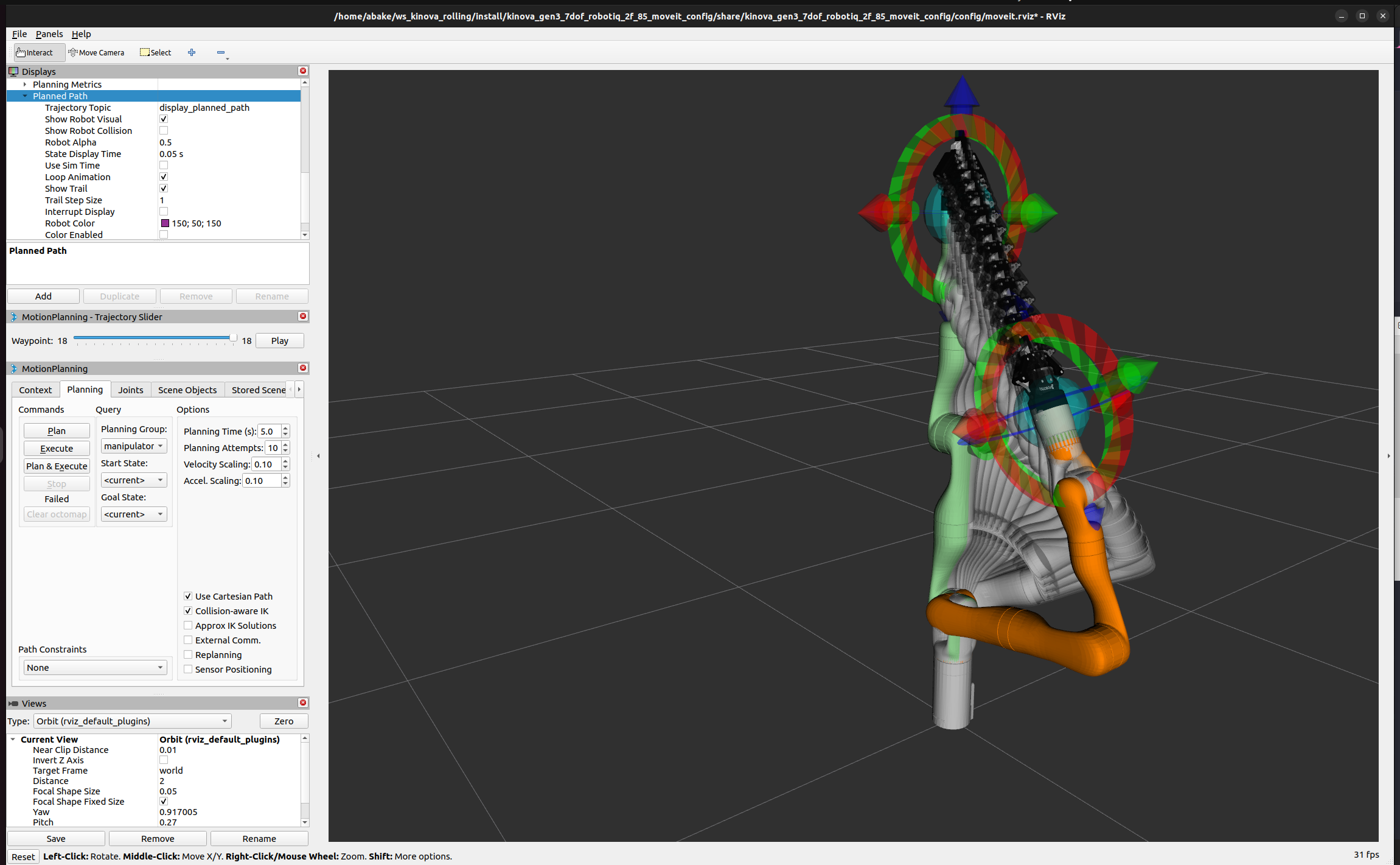Screen dimensions: 1400x865
Task: Click the plus add-tool icon in toolbar
Action: pyautogui.click(x=192, y=52)
